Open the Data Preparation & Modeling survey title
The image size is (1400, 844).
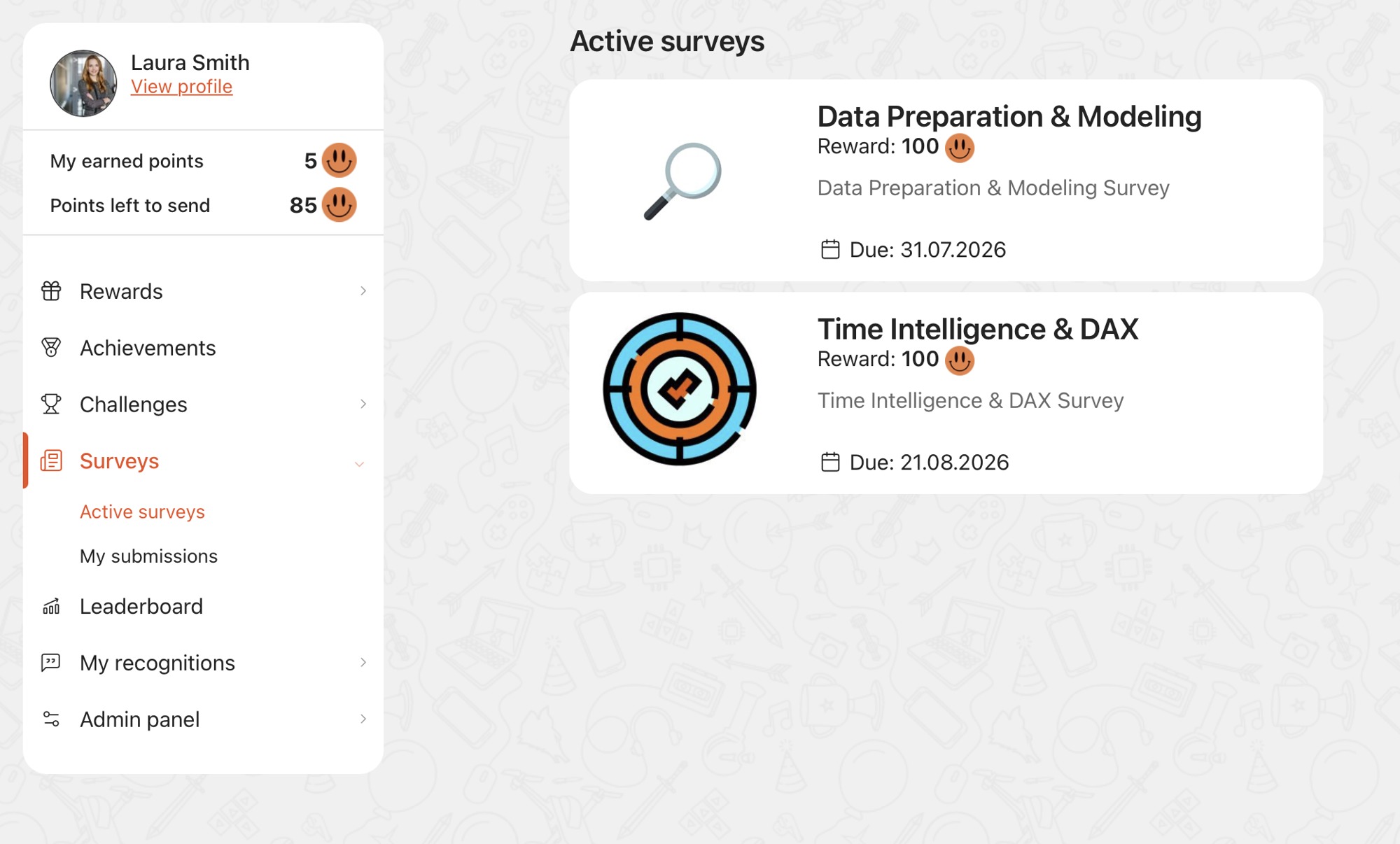tap(1009, 117)
